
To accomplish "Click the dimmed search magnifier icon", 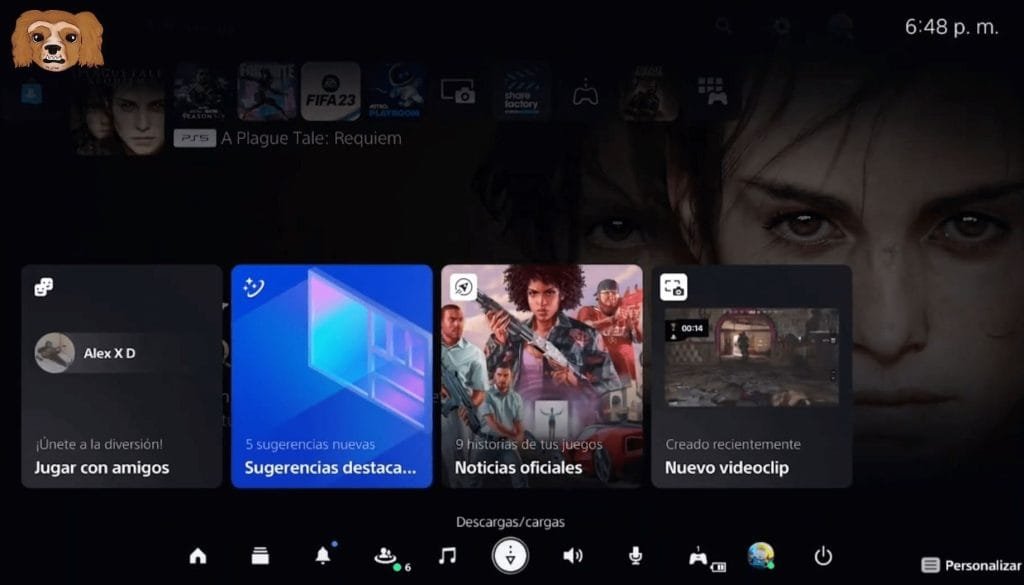I will (724, 26).
